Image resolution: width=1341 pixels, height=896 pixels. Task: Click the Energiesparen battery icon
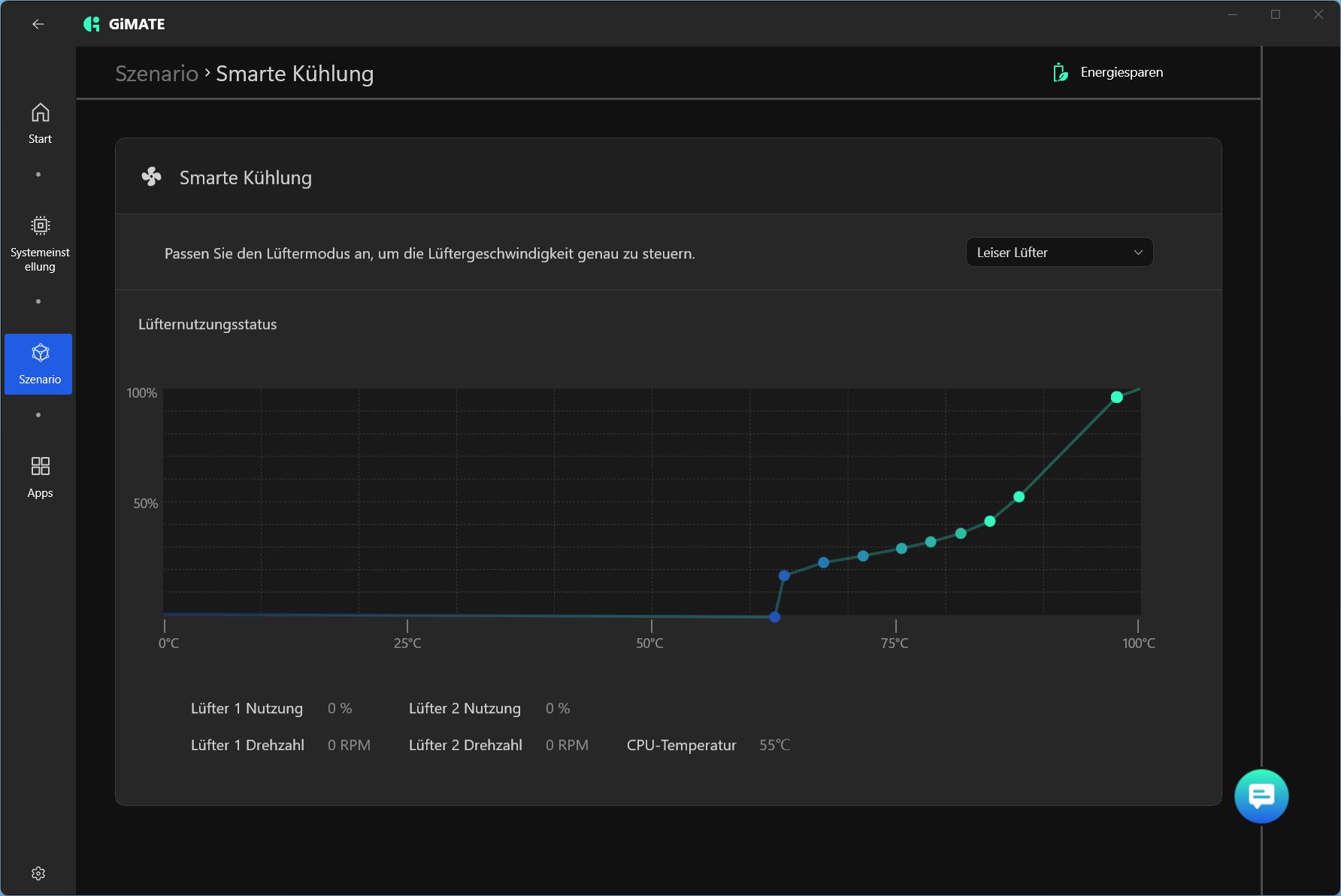tap(1060, 72)
